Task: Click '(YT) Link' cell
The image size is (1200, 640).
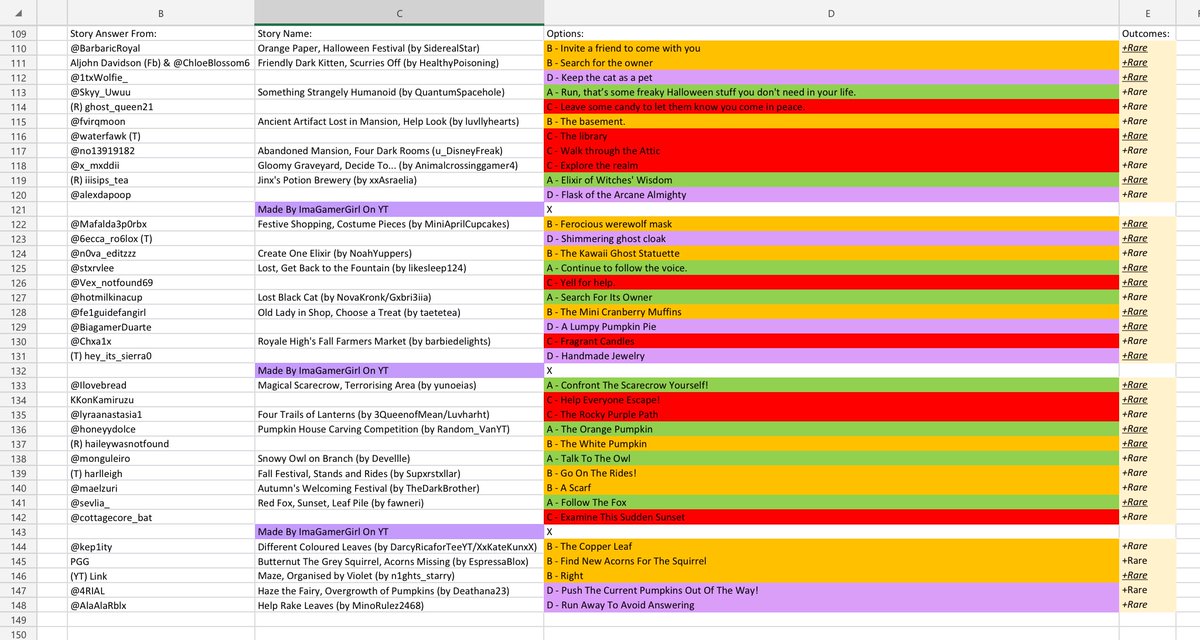Action: [x=160, y=575]
